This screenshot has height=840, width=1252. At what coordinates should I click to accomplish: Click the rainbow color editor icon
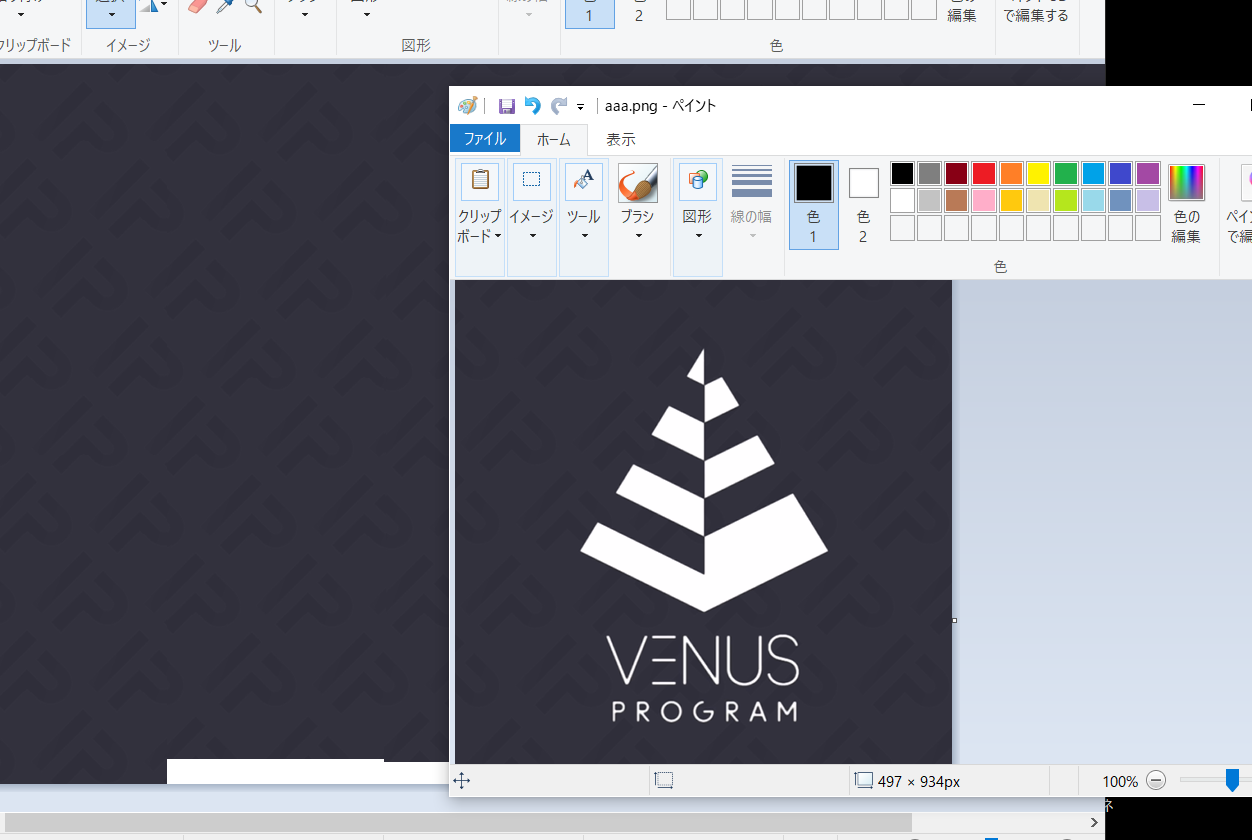pyautogui.click(x=1187, y=182)
